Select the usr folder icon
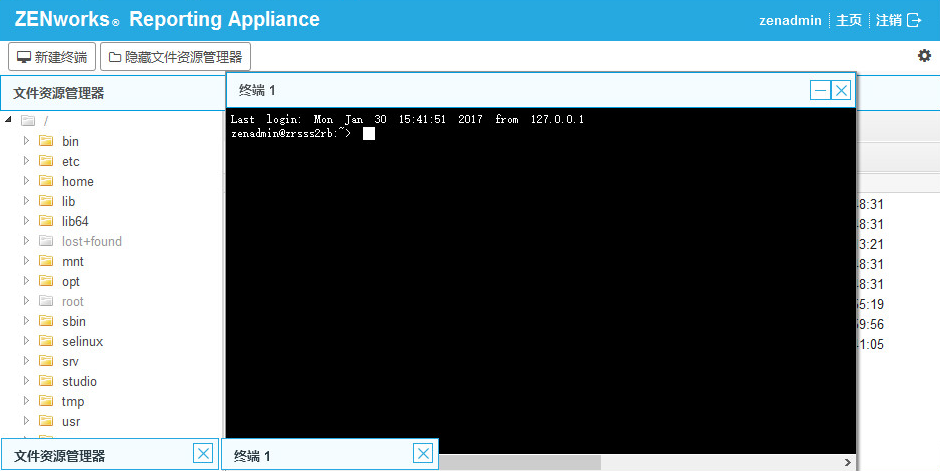This screenshot has width=940, height=471. [46, 421]
